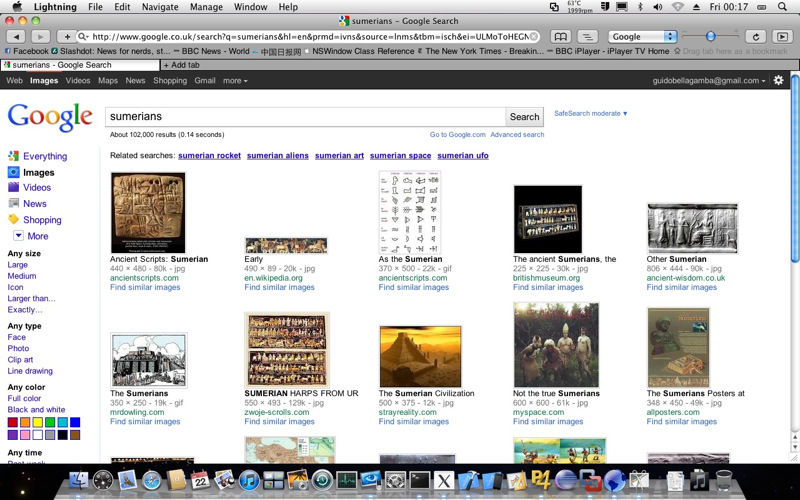Open 'The Sumerian Civilization' ziggurat thumbnail
Image resolution: width=800 pixels, height=500 pixels.
tap(420, 356)
